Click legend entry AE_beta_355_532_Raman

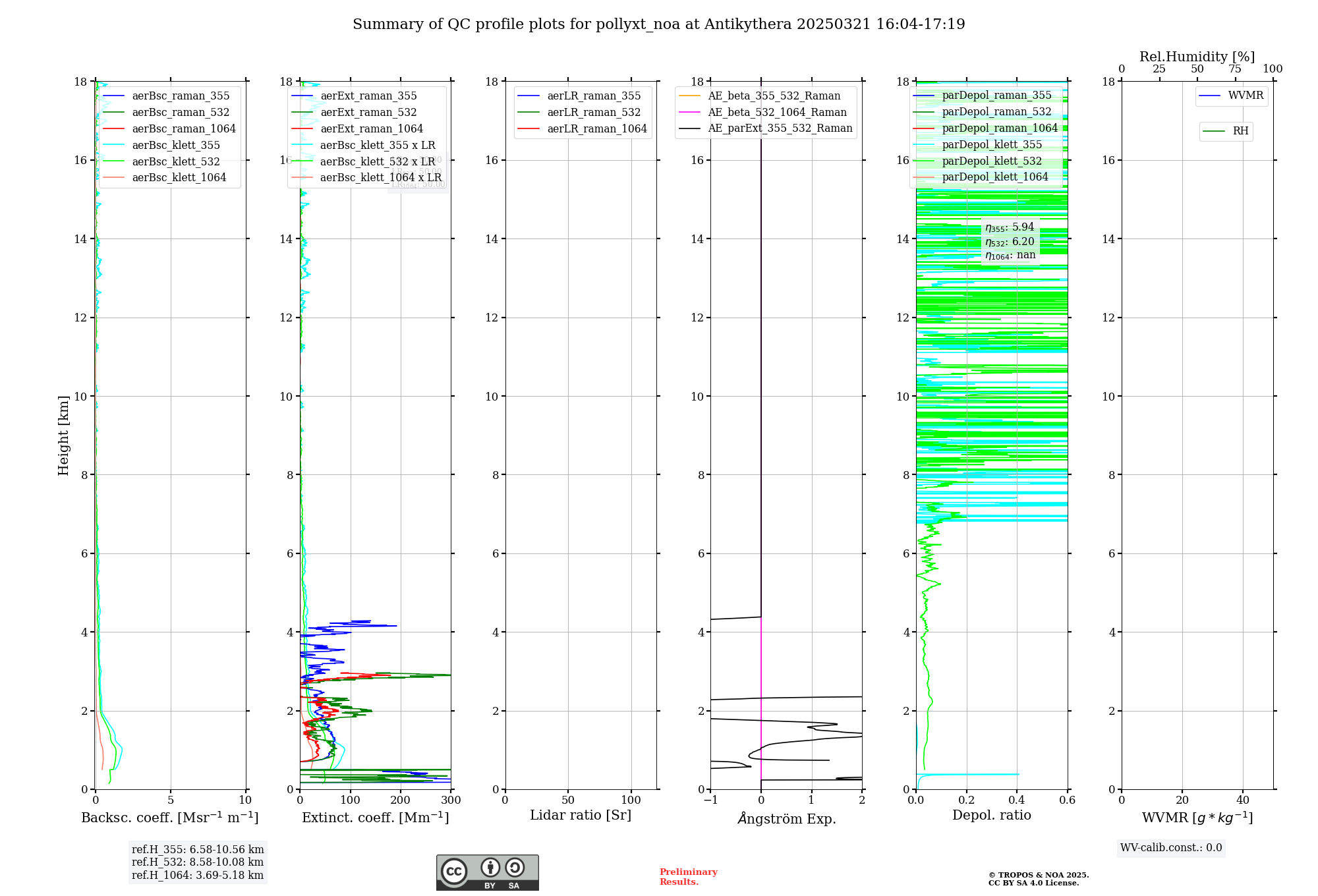click(x=760, y=96)
